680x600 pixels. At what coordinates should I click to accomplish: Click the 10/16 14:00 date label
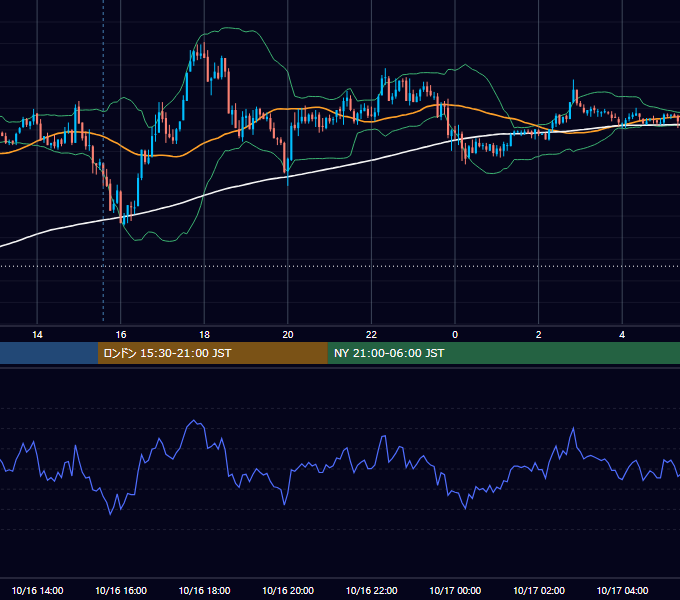tap(37, 590)
